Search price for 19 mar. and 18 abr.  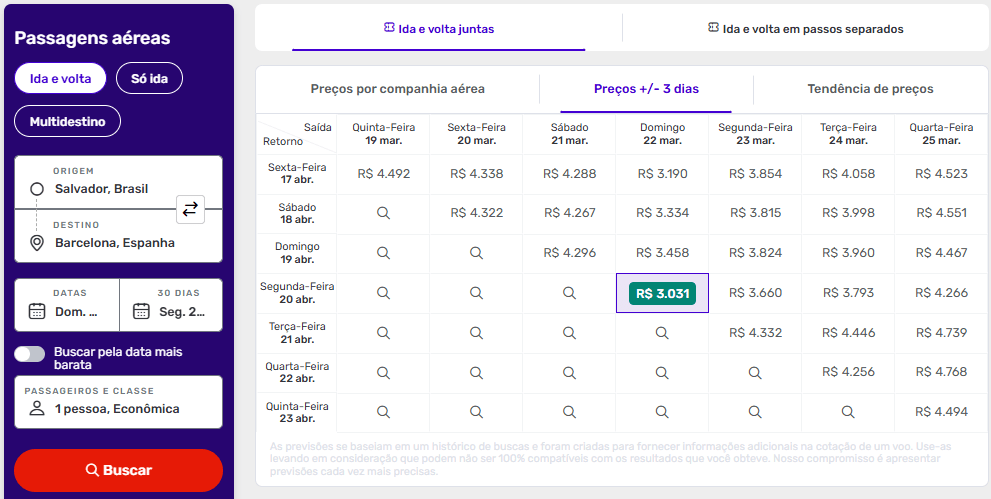click(383, 213)
